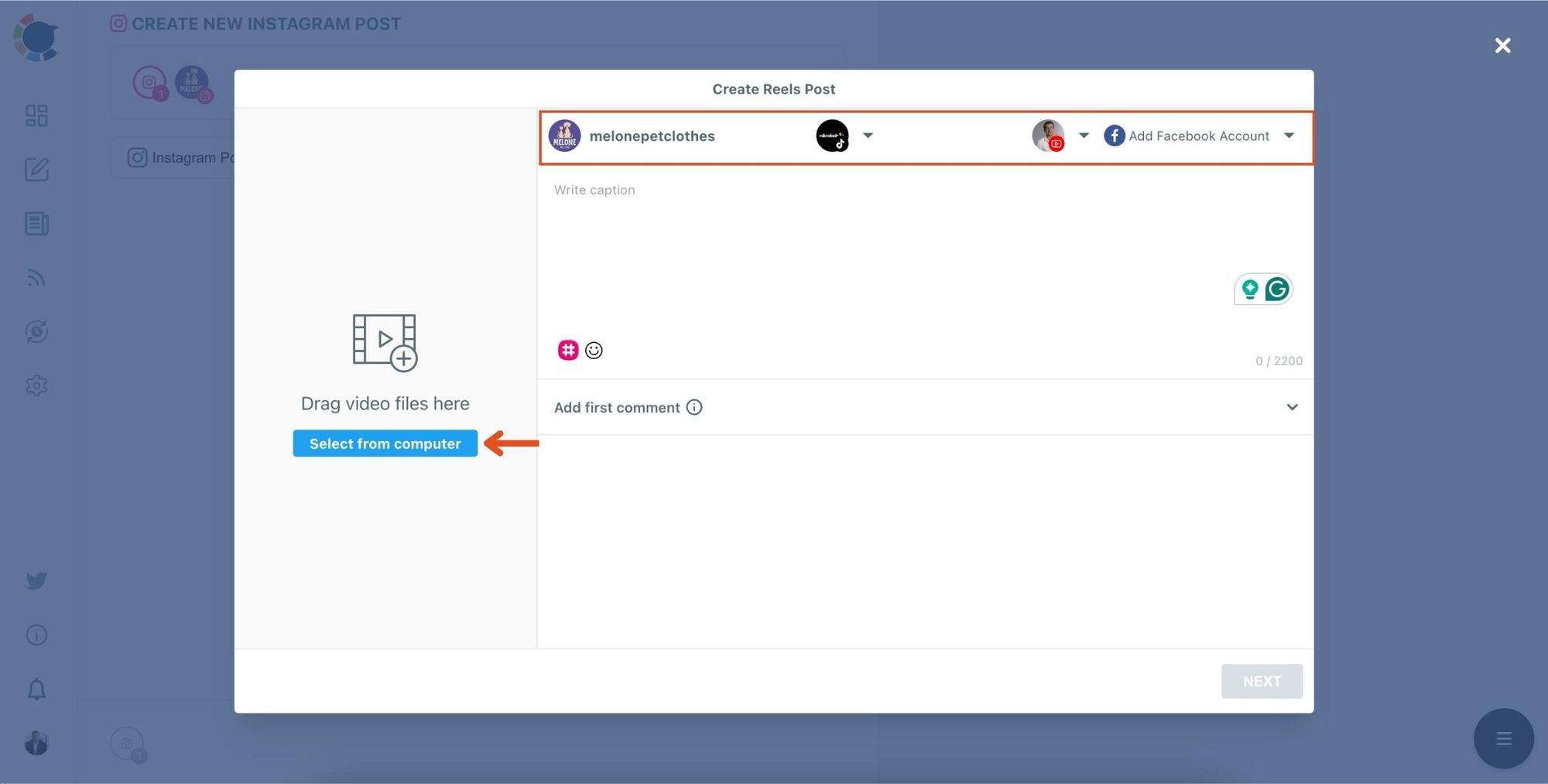This screenshot has height=784, width=1548.
Task: Open the hashtag suggestions icon
Action: tap(568, 350)
